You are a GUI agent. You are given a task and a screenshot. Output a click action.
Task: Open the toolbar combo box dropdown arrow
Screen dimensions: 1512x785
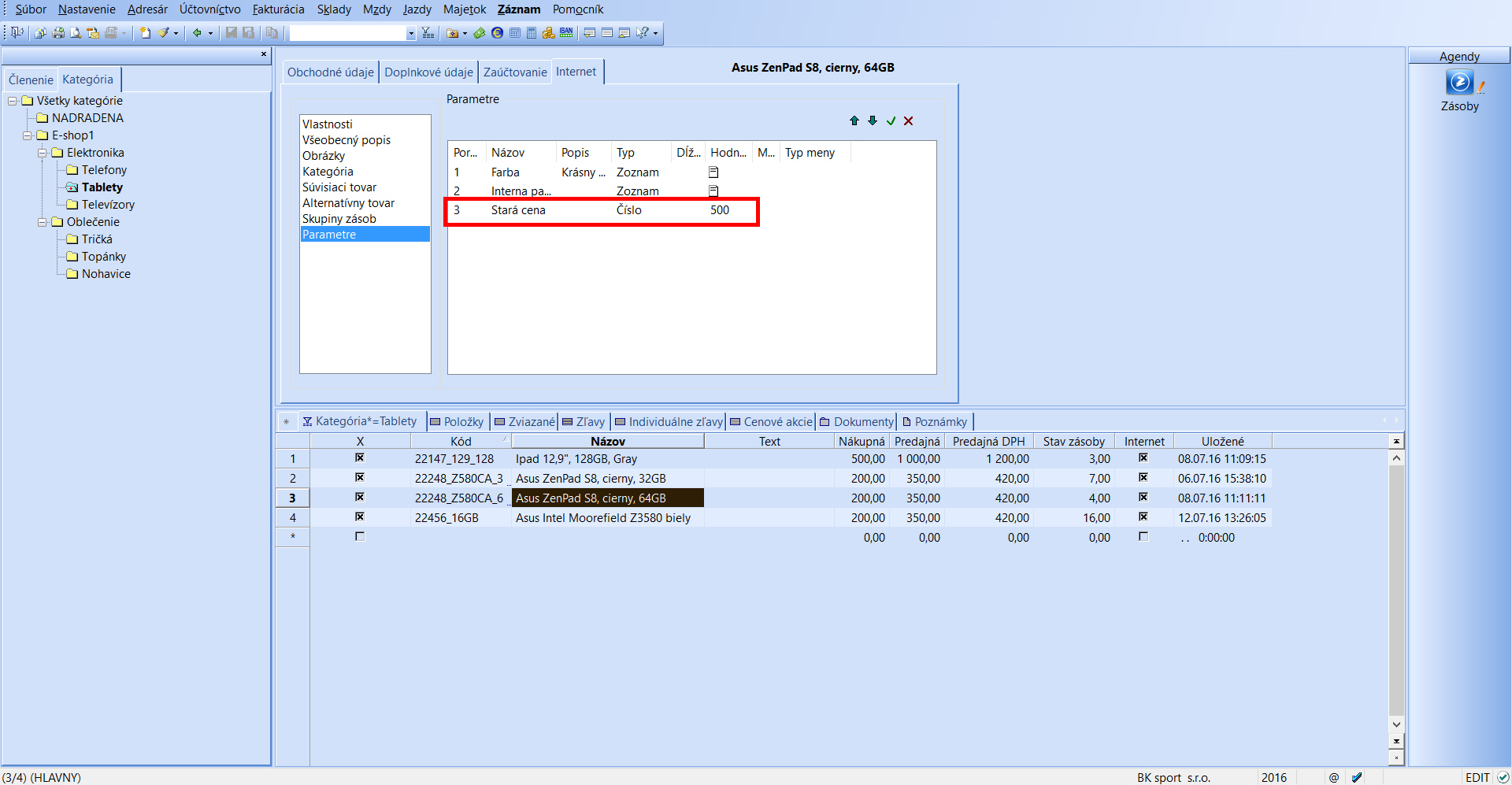[x=411, y=33]
